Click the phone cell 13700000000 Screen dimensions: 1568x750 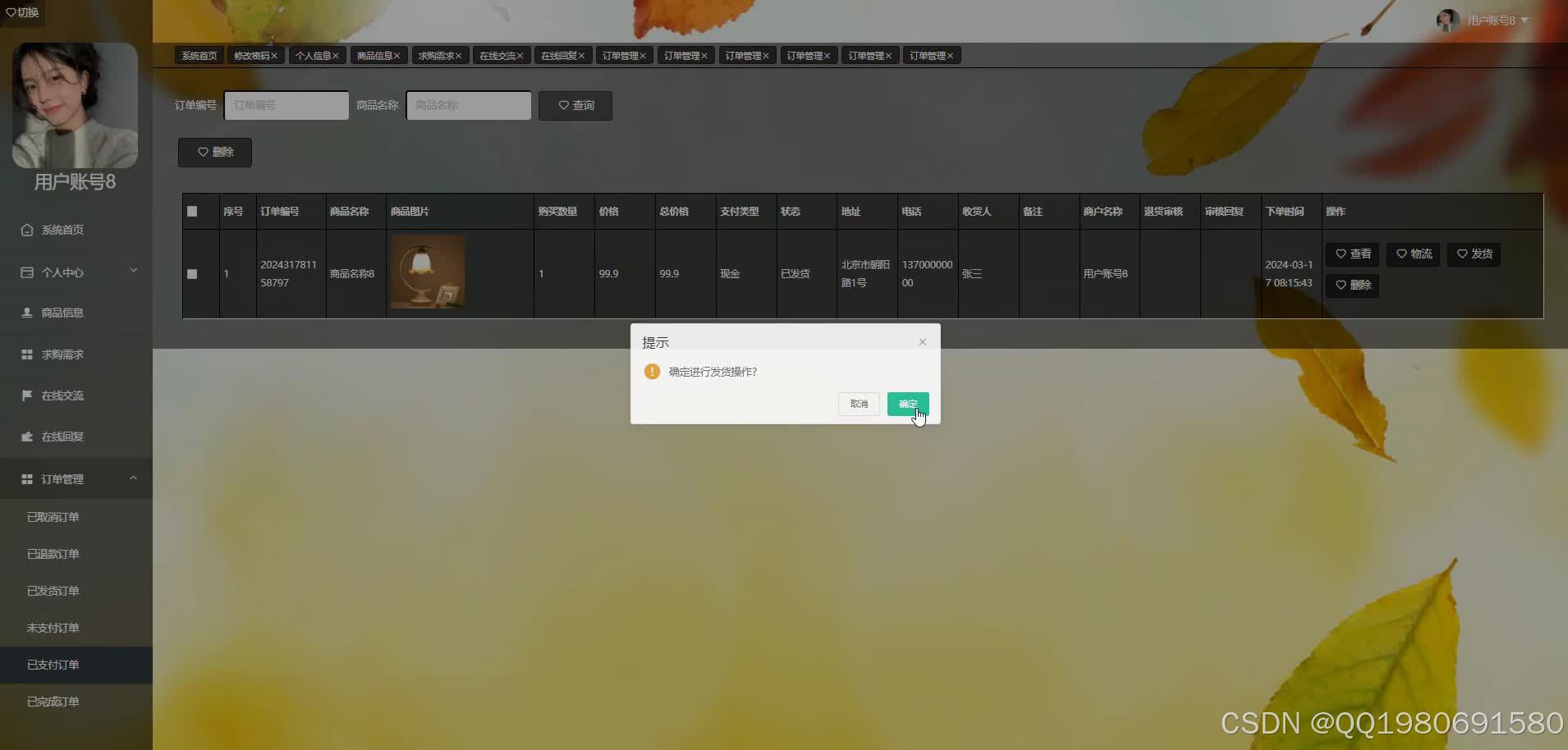coord(927,274)
